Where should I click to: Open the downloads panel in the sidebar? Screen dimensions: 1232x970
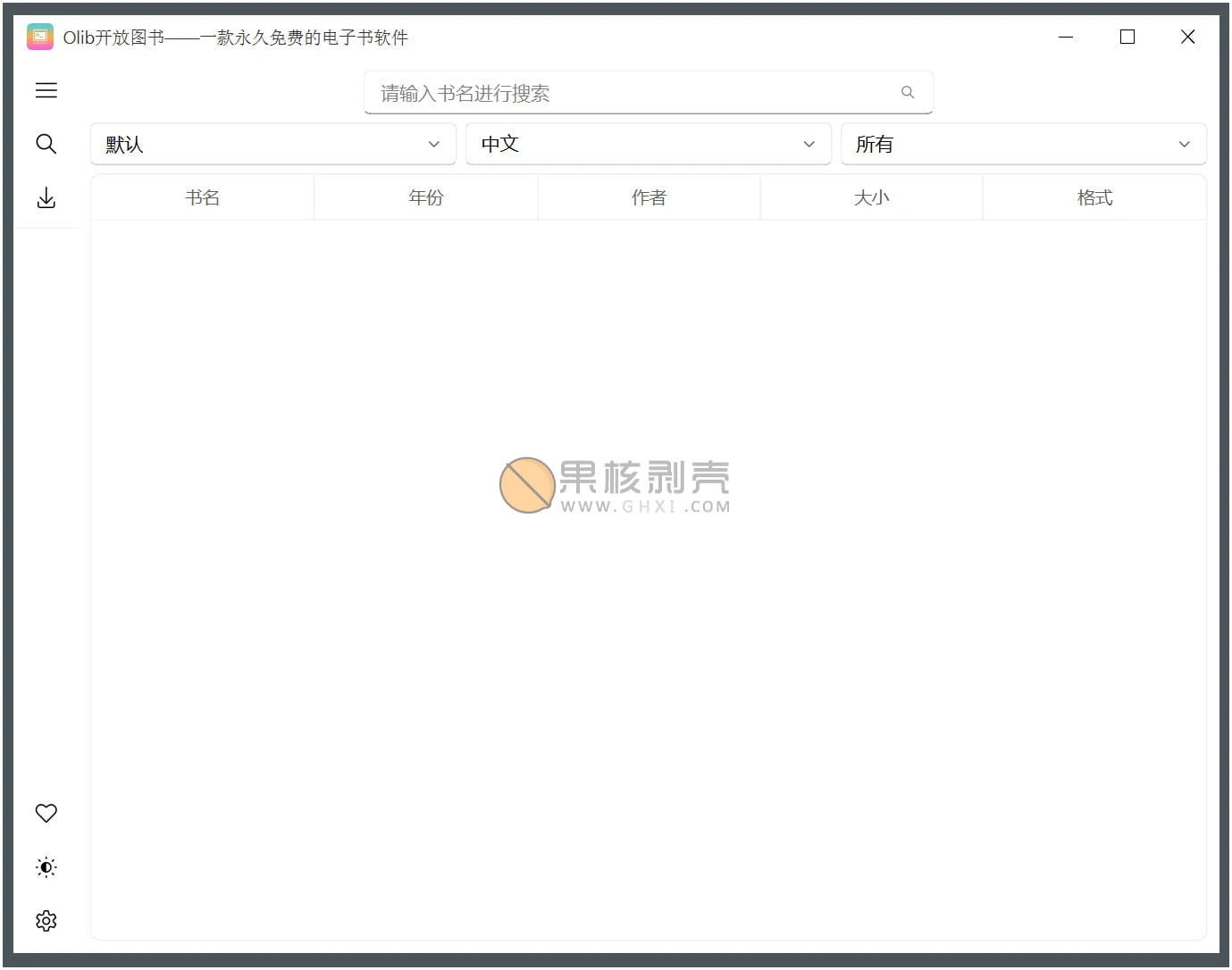[x=46, y=197]
